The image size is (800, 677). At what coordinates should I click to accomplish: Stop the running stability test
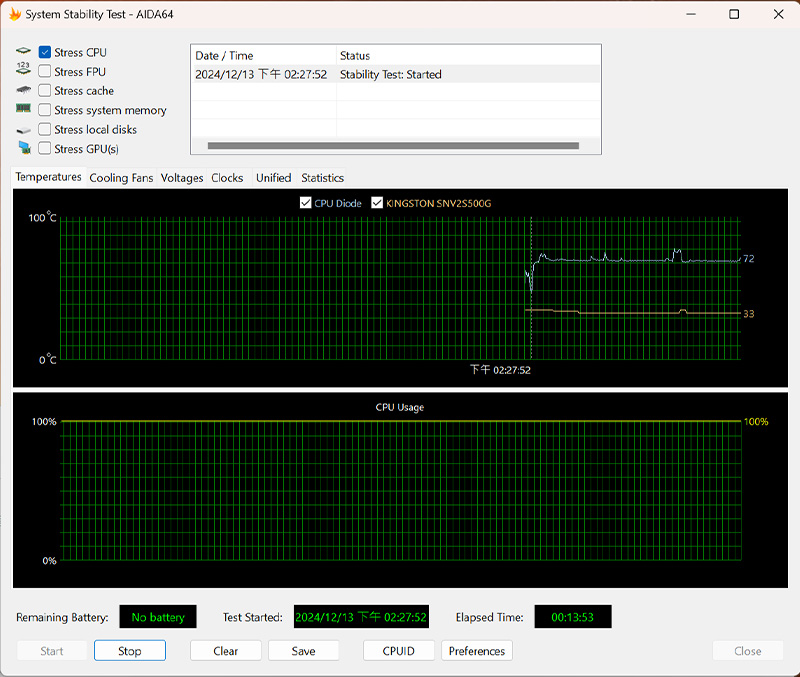tap(130, 651)
